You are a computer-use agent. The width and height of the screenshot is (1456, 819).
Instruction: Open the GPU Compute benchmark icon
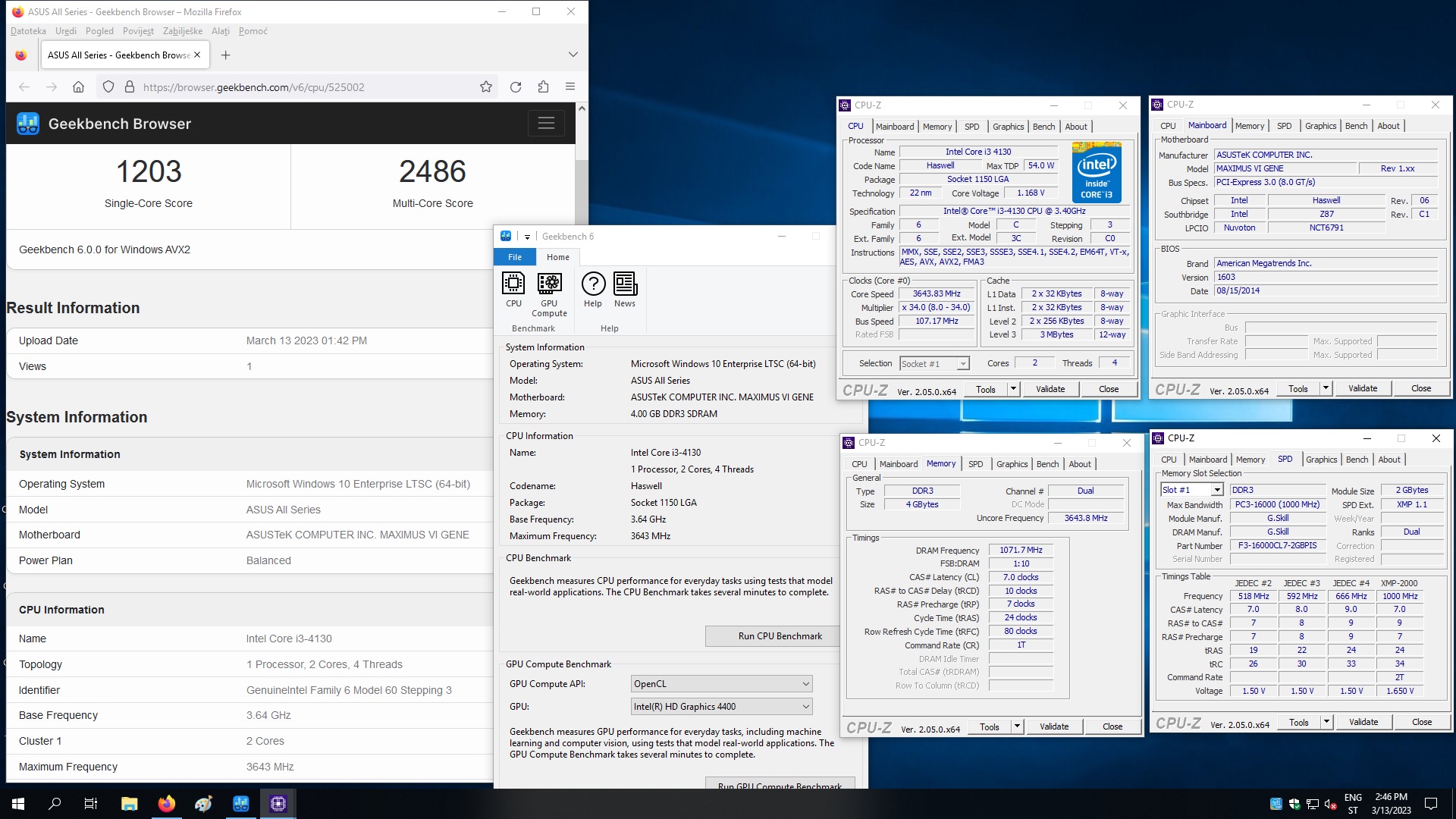click(549, 294)
